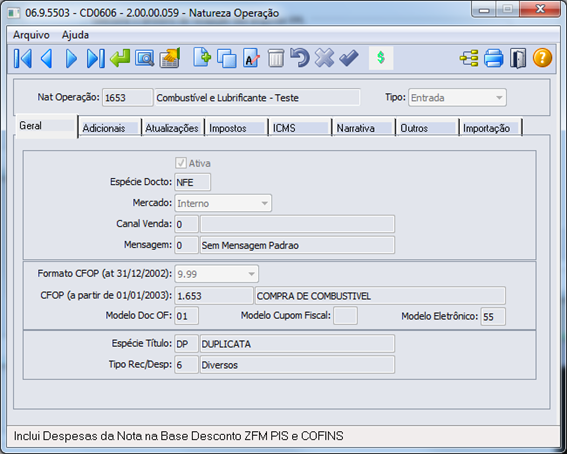Click the empty Canal Venda description field
Image resolution: width=567 pixels, height=454 pixels.
[x=297, y=224]
